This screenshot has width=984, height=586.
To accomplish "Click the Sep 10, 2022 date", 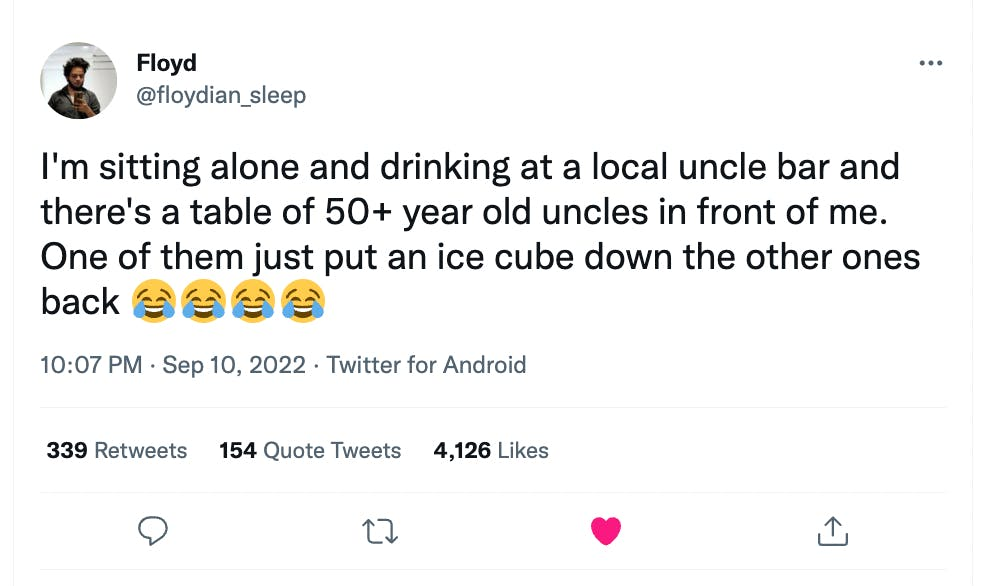I will tap(233, 364).
